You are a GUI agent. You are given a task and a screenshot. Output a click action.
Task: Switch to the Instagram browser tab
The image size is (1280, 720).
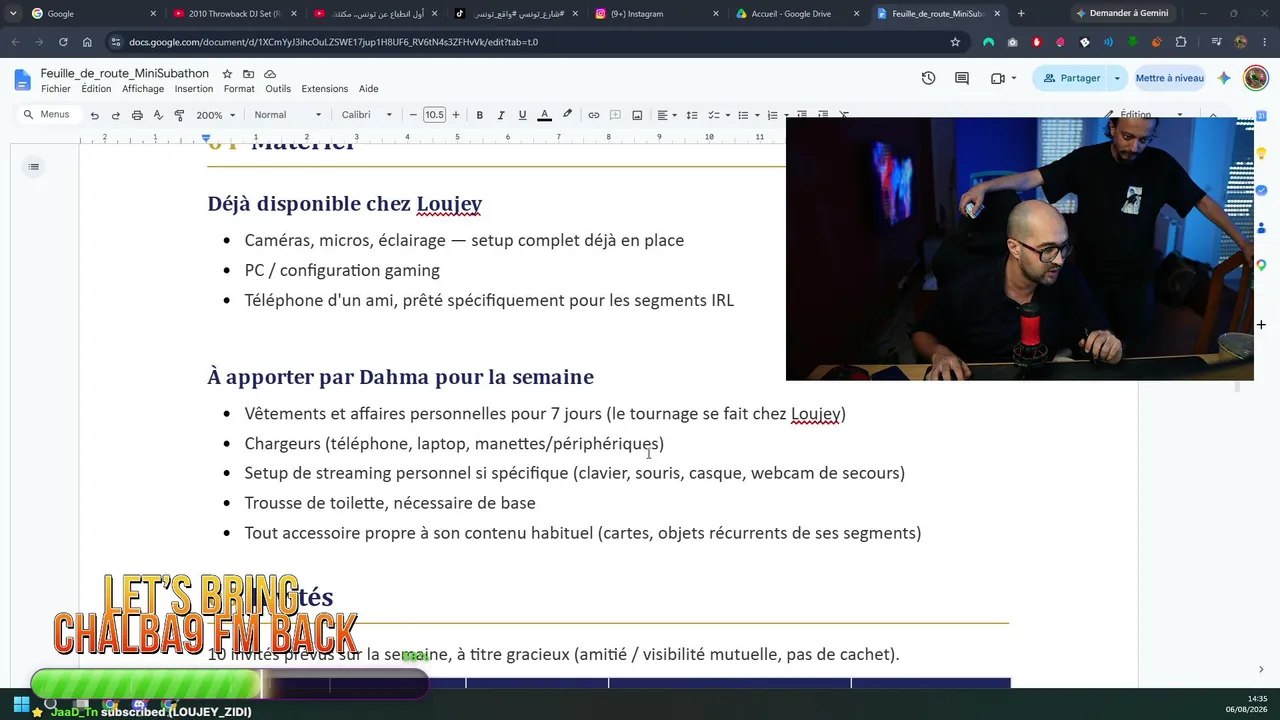click(x=656, y=14)
